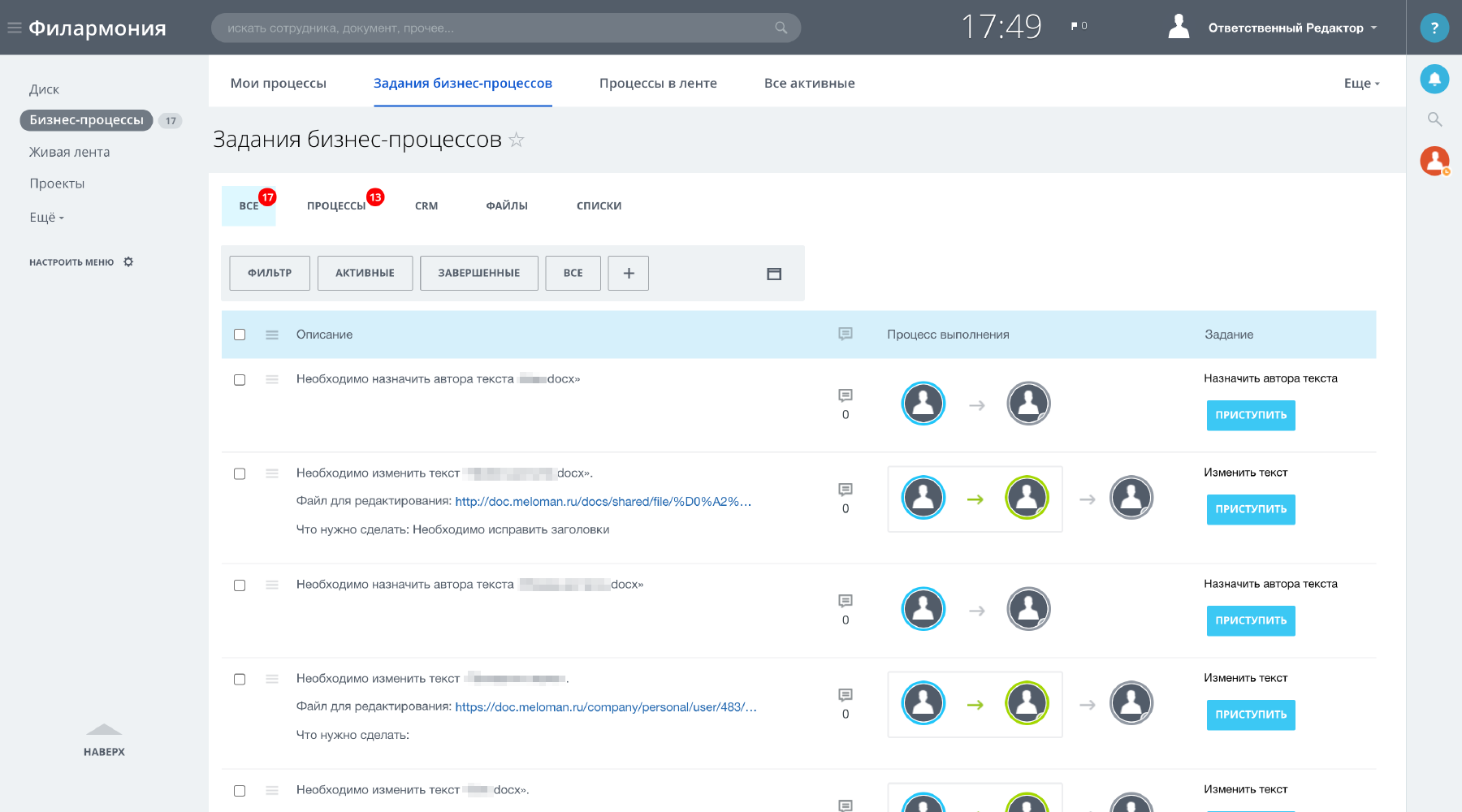The width and height of the screenshot is (1462, 812).
Task: Open the list column settings icon in header
Action: click(x=272, y=335)
